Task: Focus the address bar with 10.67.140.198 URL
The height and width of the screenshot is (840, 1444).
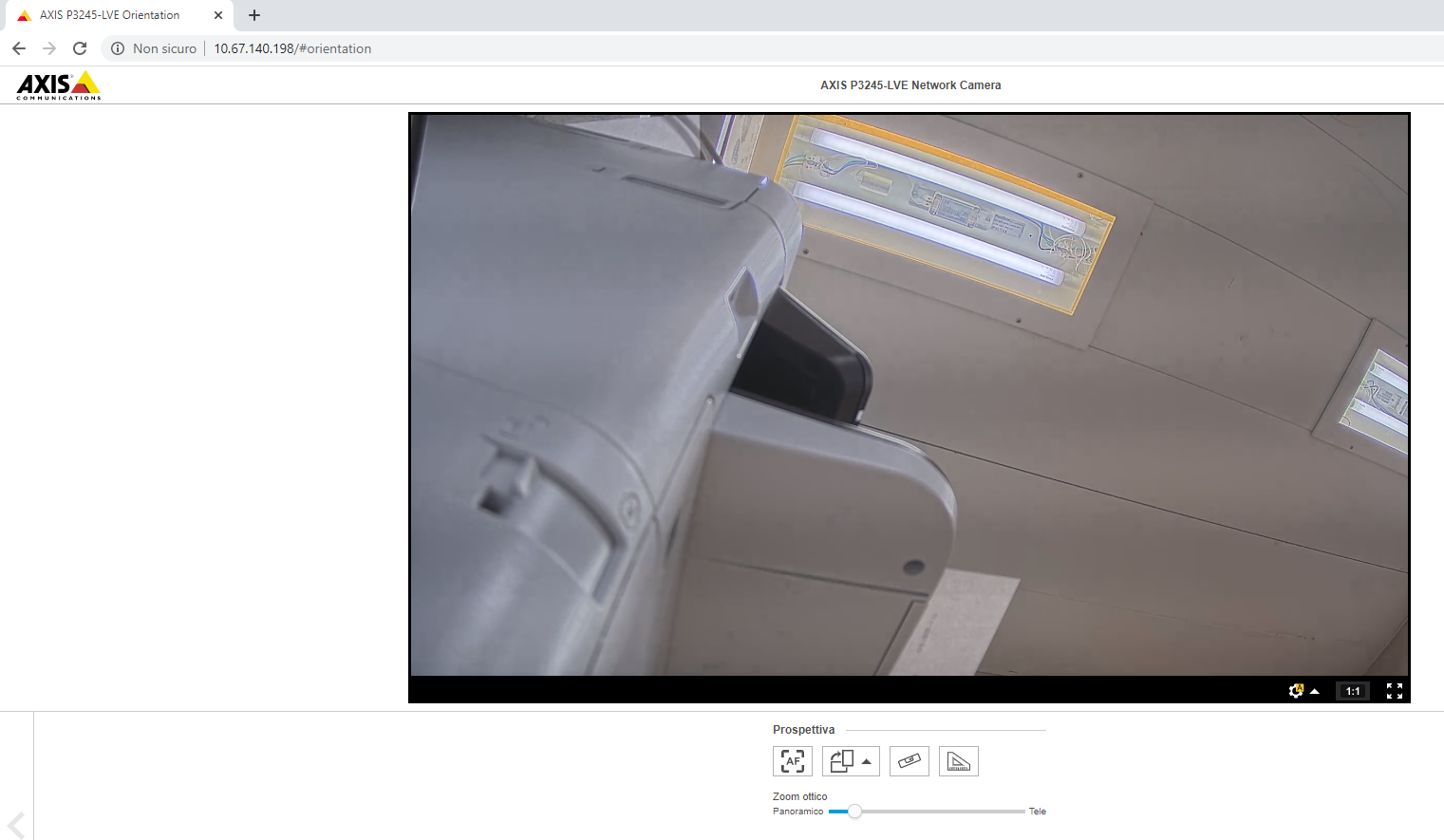Action: (292, 48)
